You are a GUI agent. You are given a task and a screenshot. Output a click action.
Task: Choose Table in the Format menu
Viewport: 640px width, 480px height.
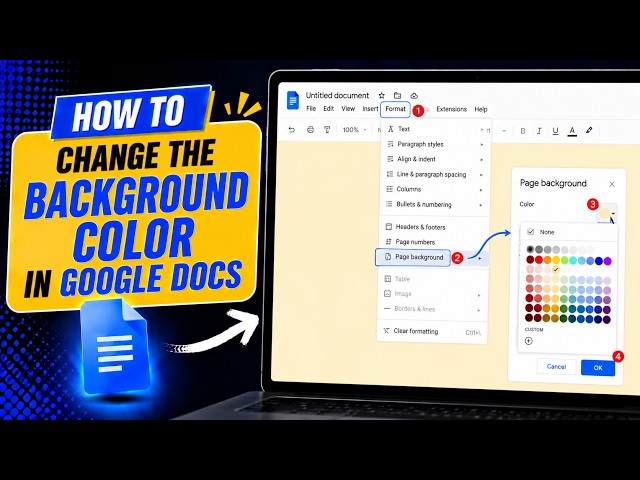[434, 279]
